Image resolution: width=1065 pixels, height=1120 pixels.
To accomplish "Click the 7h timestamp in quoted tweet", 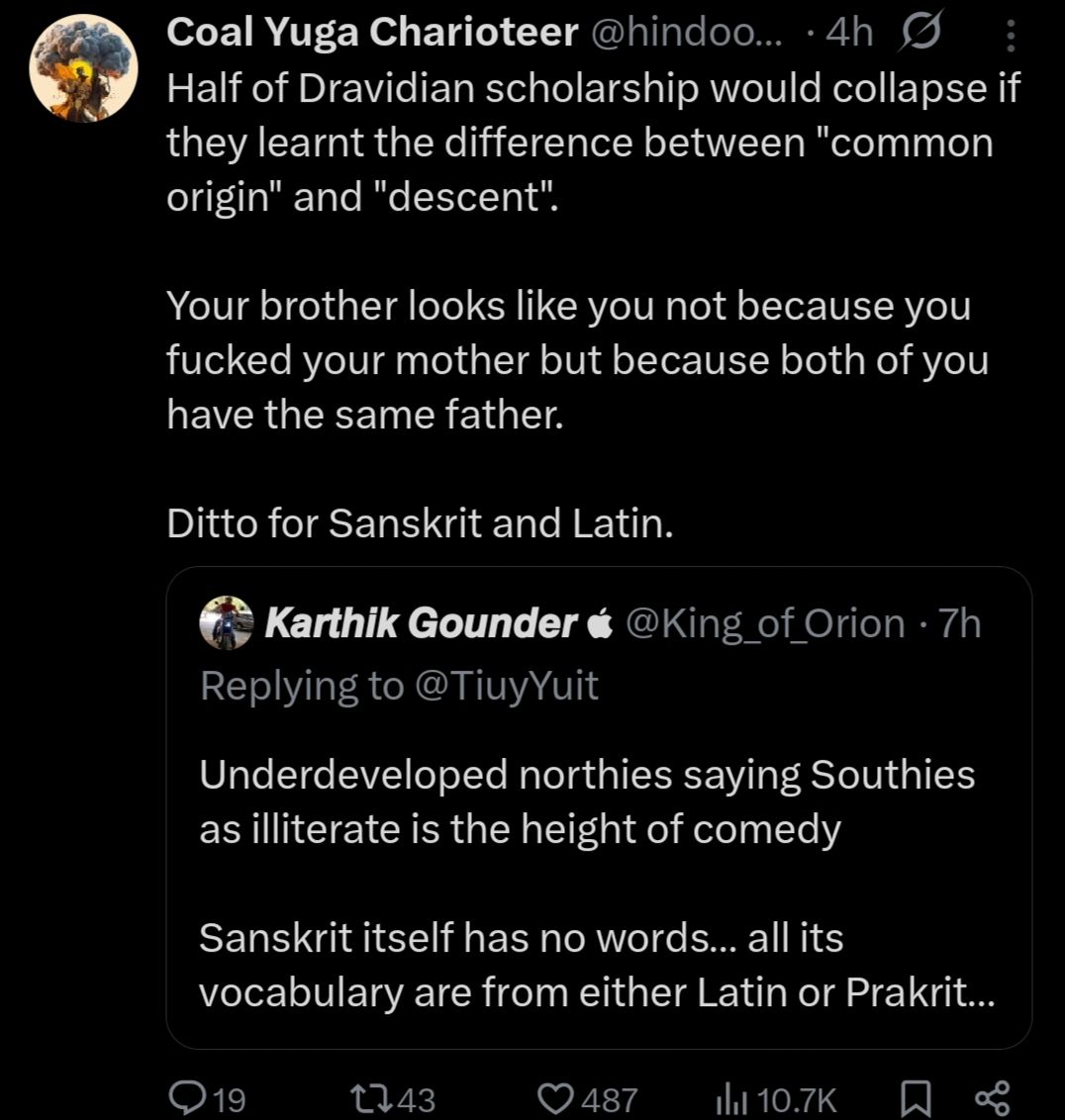I will [x=958, y=623].
